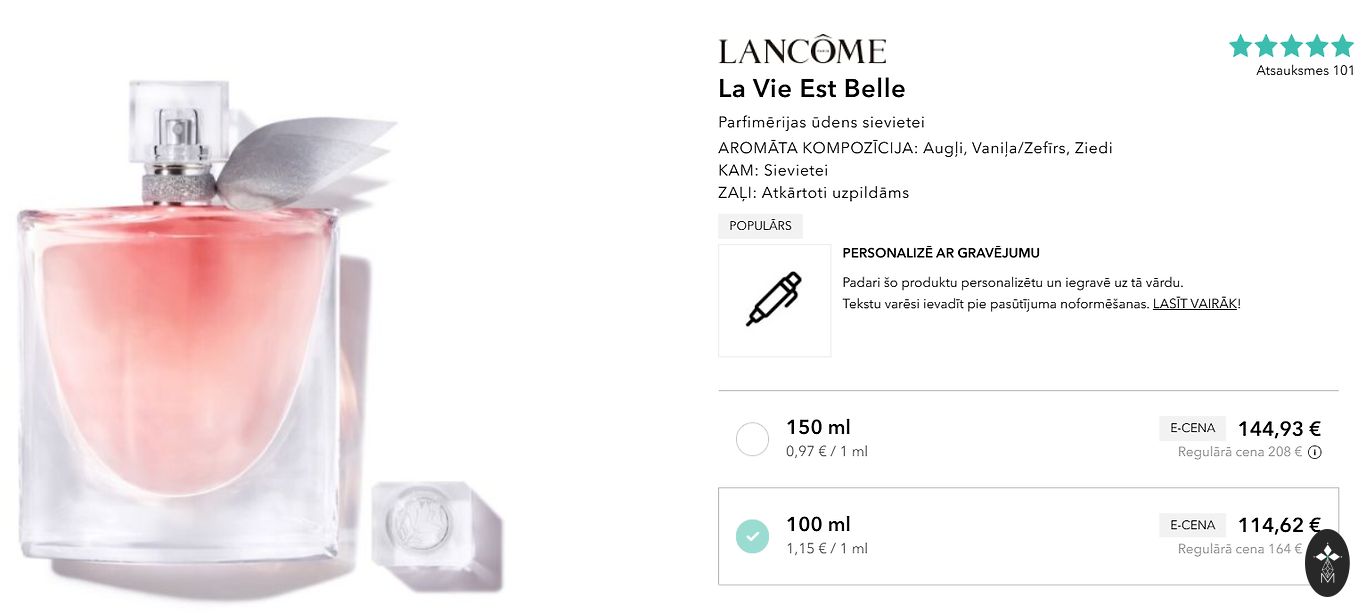Click the checked 100 ml radio button
Image resolution: width=1366 pixels, height=613 pixels.
coord(752,536)
